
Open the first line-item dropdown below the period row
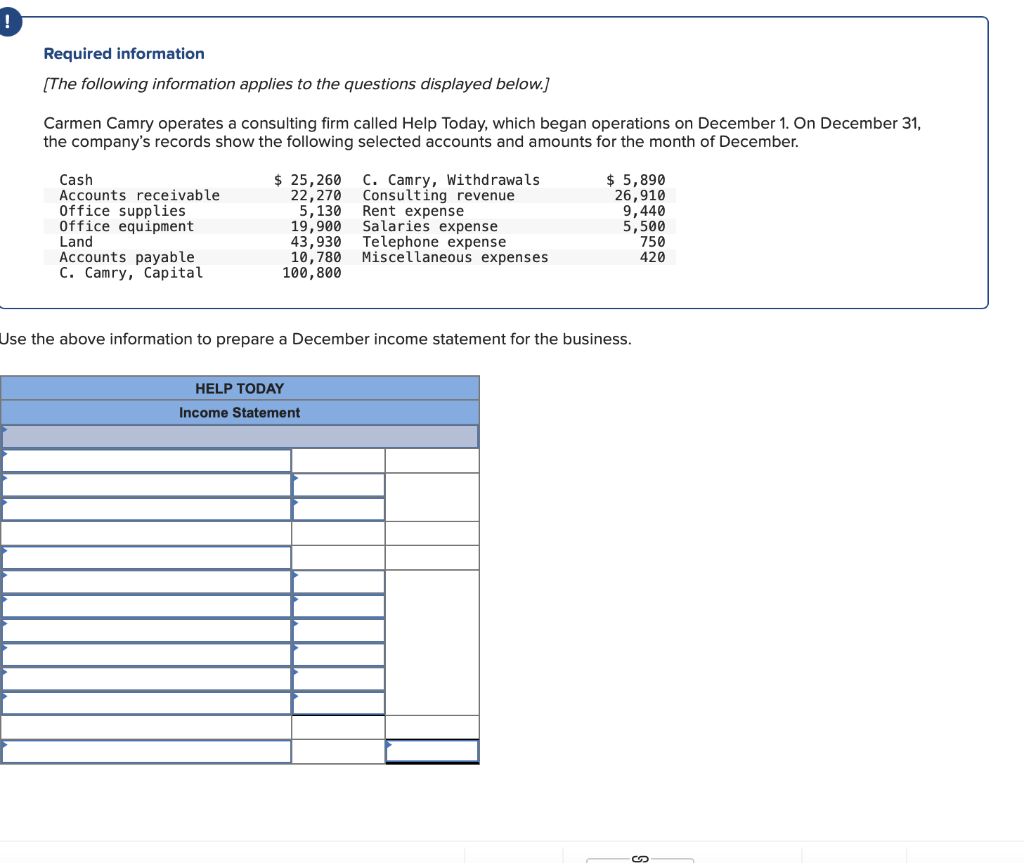coord(146,461)
